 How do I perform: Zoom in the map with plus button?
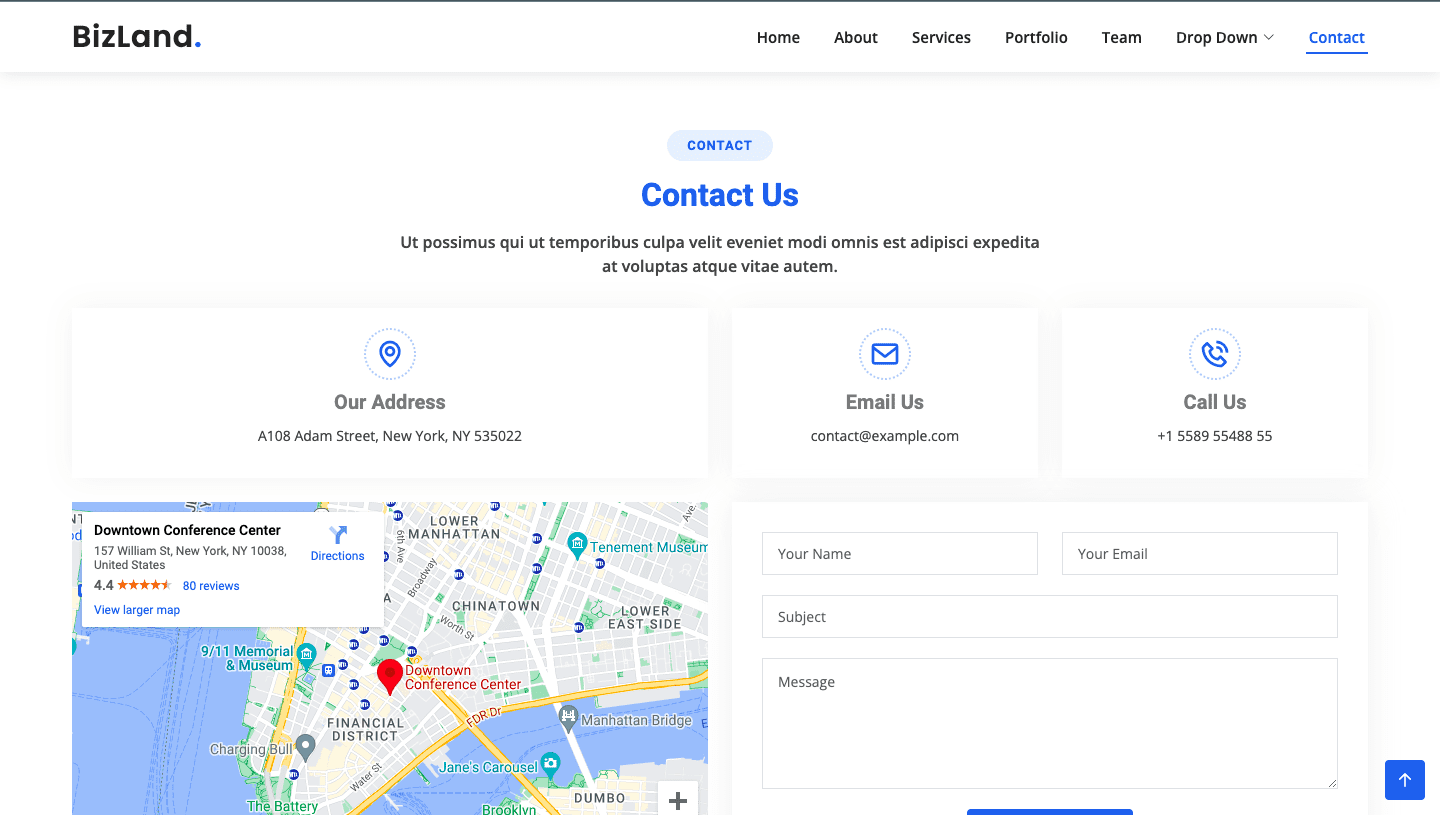(678, 800)
